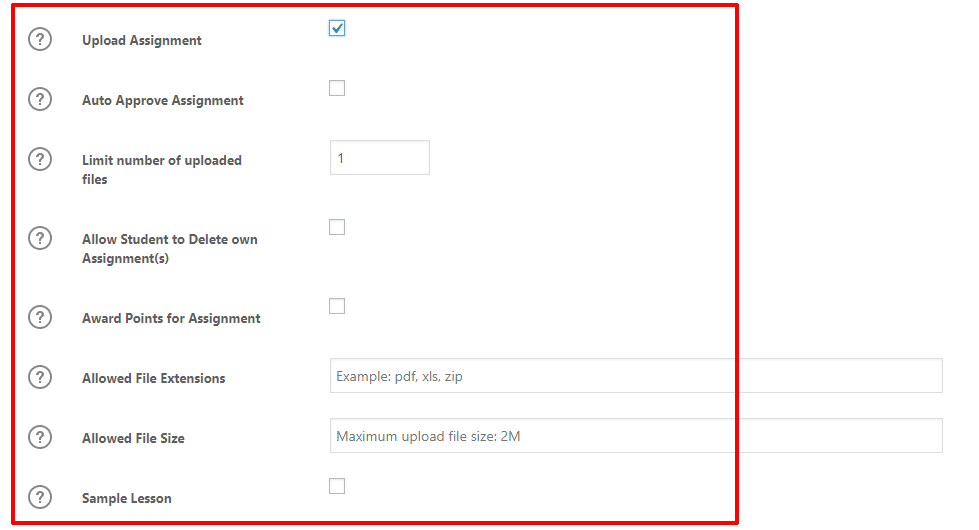Open help for Limit number of uploaded files
This screenshot has height=530, width=979.
click(x=40, y=159)
